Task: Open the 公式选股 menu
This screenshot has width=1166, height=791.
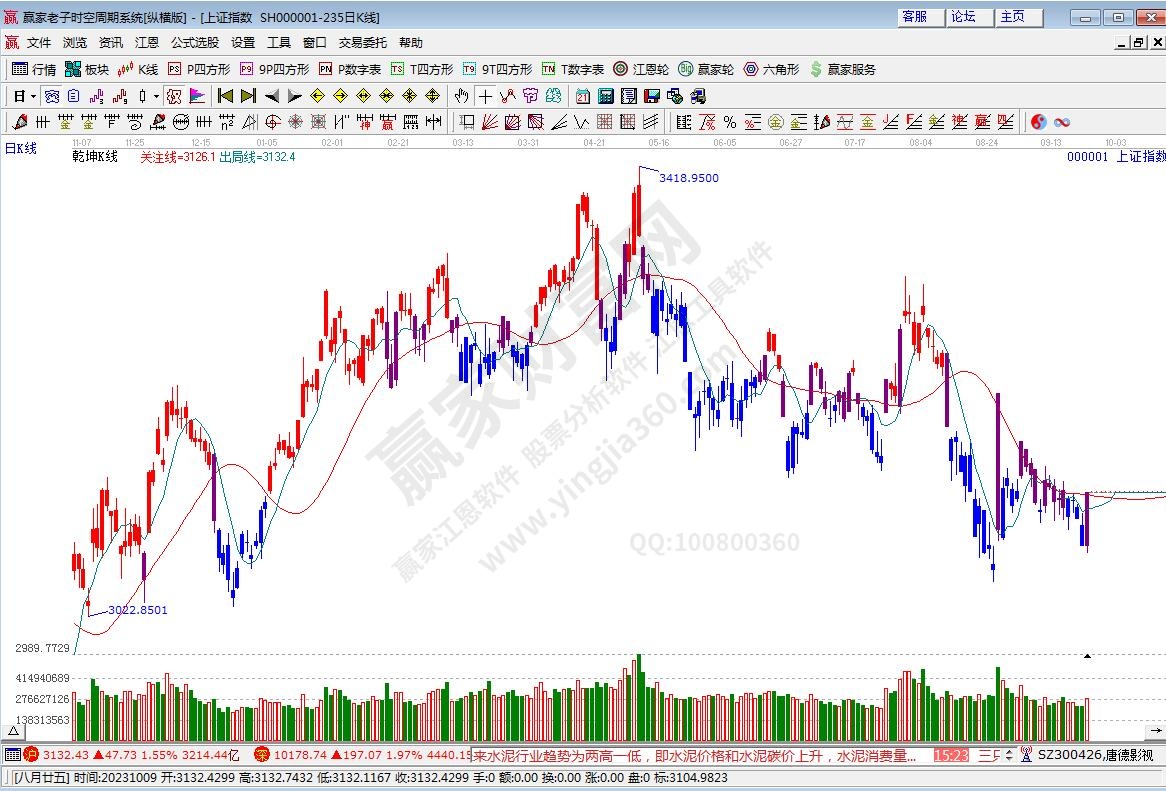Action: [x=195, y=42]
